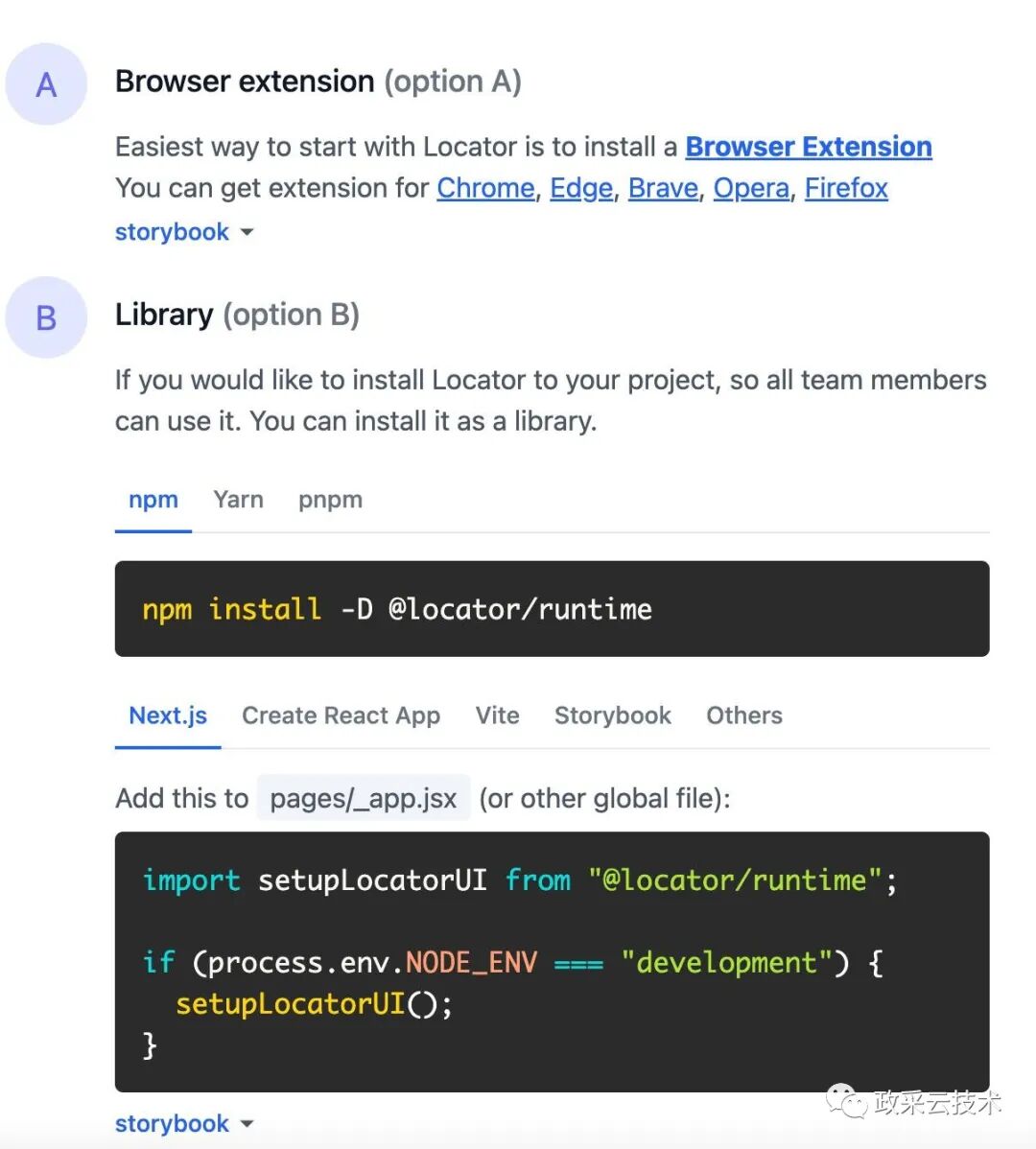Image resolution: width=1036 pixels, height=1149 pixels.
Task: Switch to the Vite tab
Action: (x=498, y=715)
